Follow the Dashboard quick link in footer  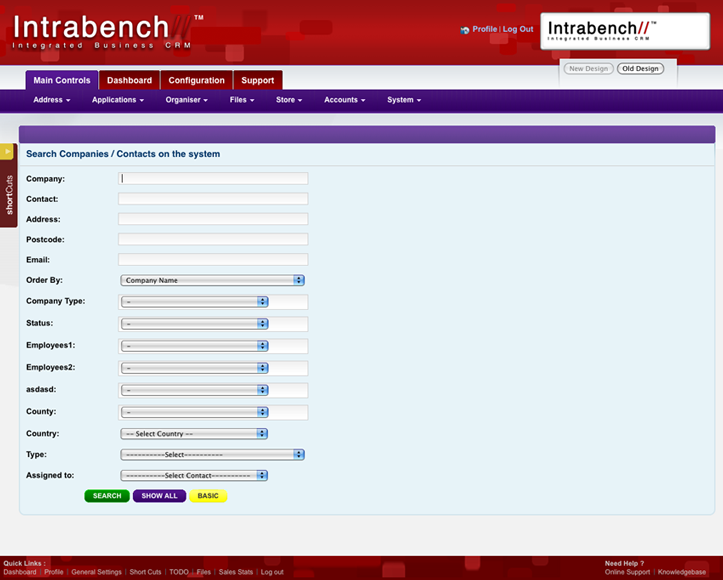click(x=20, y=572)
